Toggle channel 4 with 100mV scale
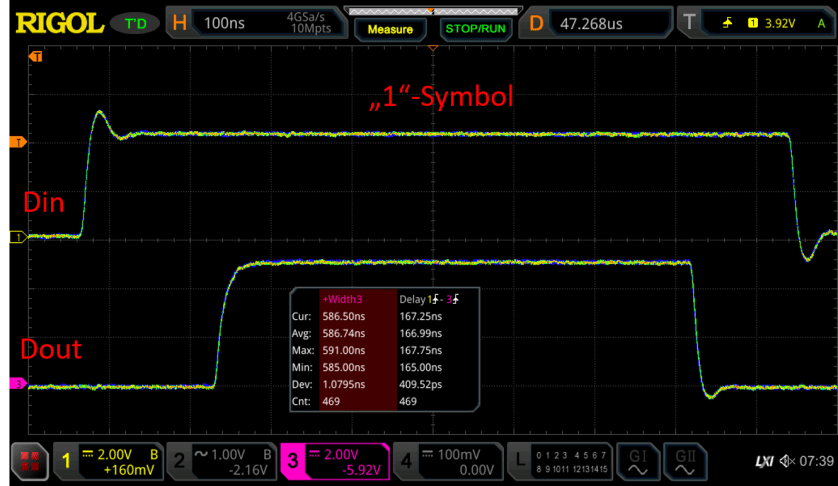 (449, 461)
